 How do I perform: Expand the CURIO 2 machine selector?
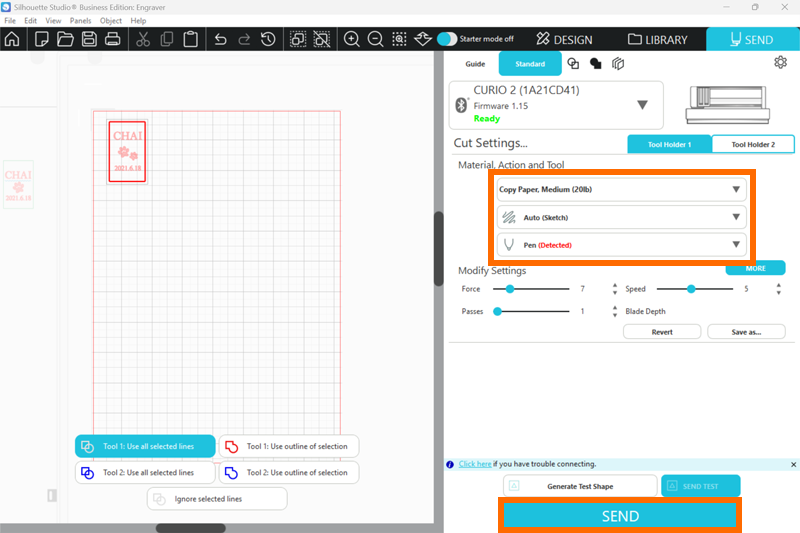click(642, 105)
